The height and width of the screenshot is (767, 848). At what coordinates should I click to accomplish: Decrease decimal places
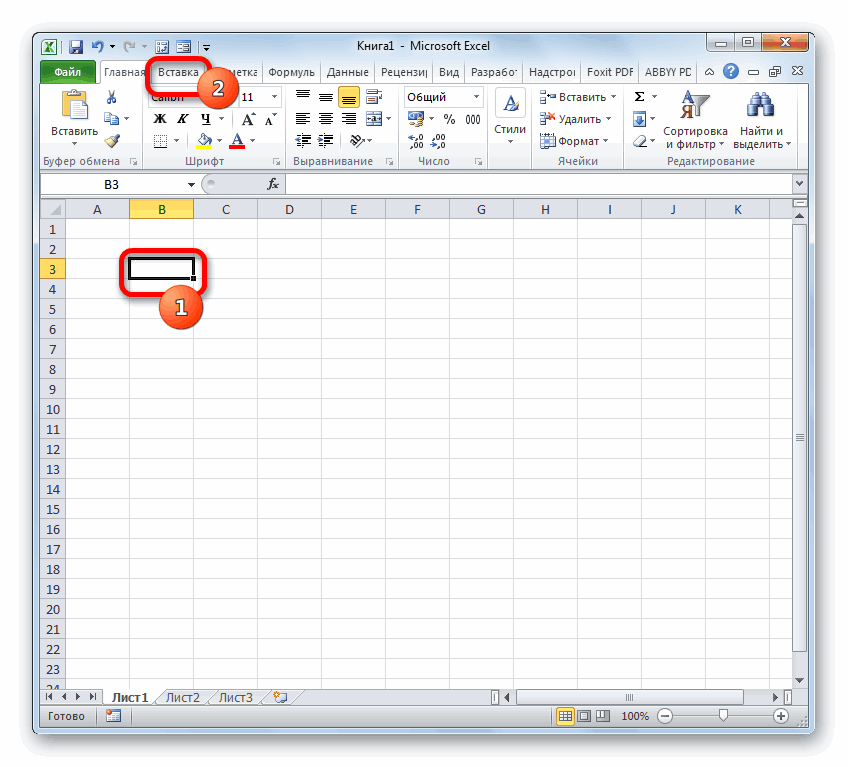coord(438,141)
